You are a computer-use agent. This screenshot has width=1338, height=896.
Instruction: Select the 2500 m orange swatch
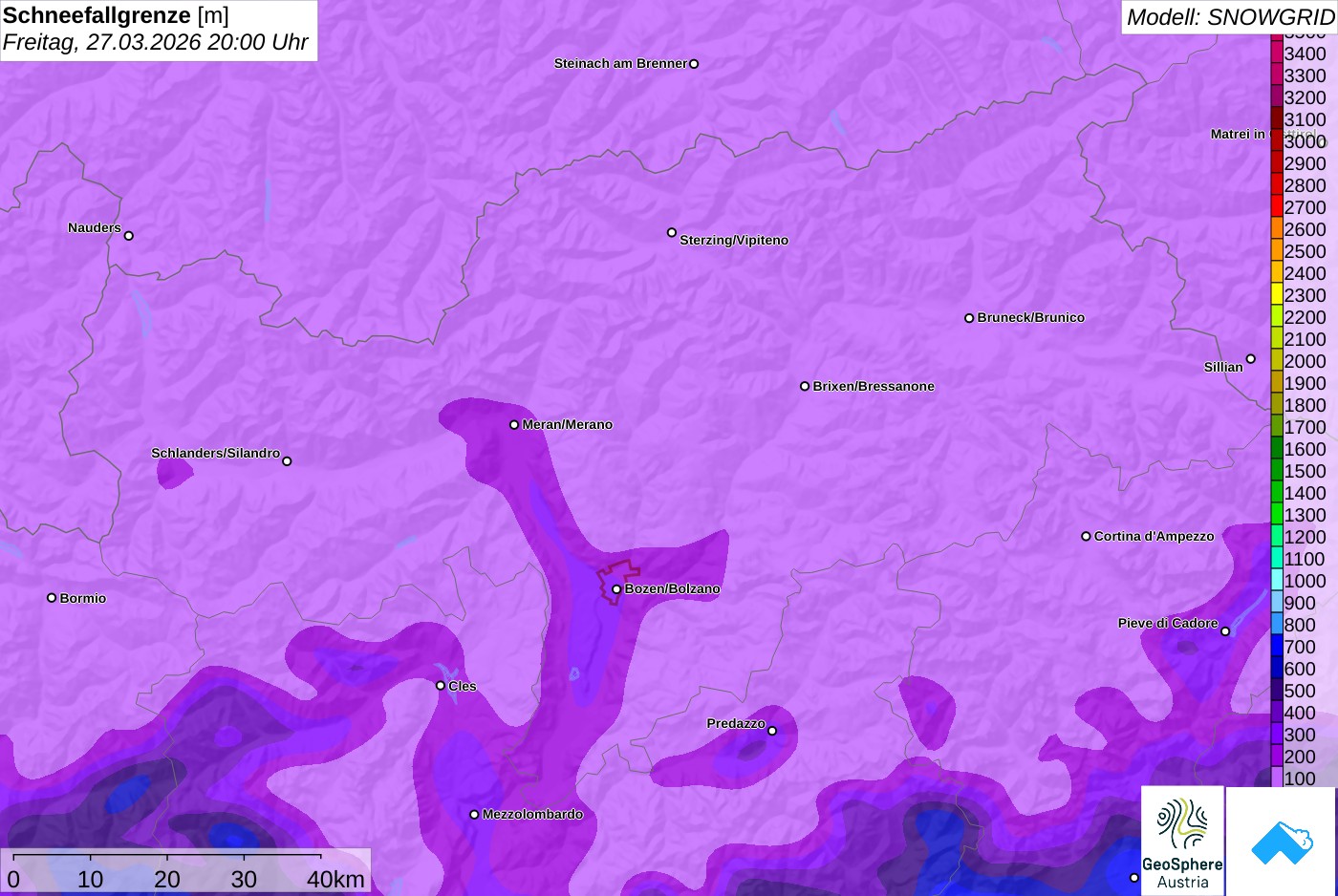[x=1277, y=250]
